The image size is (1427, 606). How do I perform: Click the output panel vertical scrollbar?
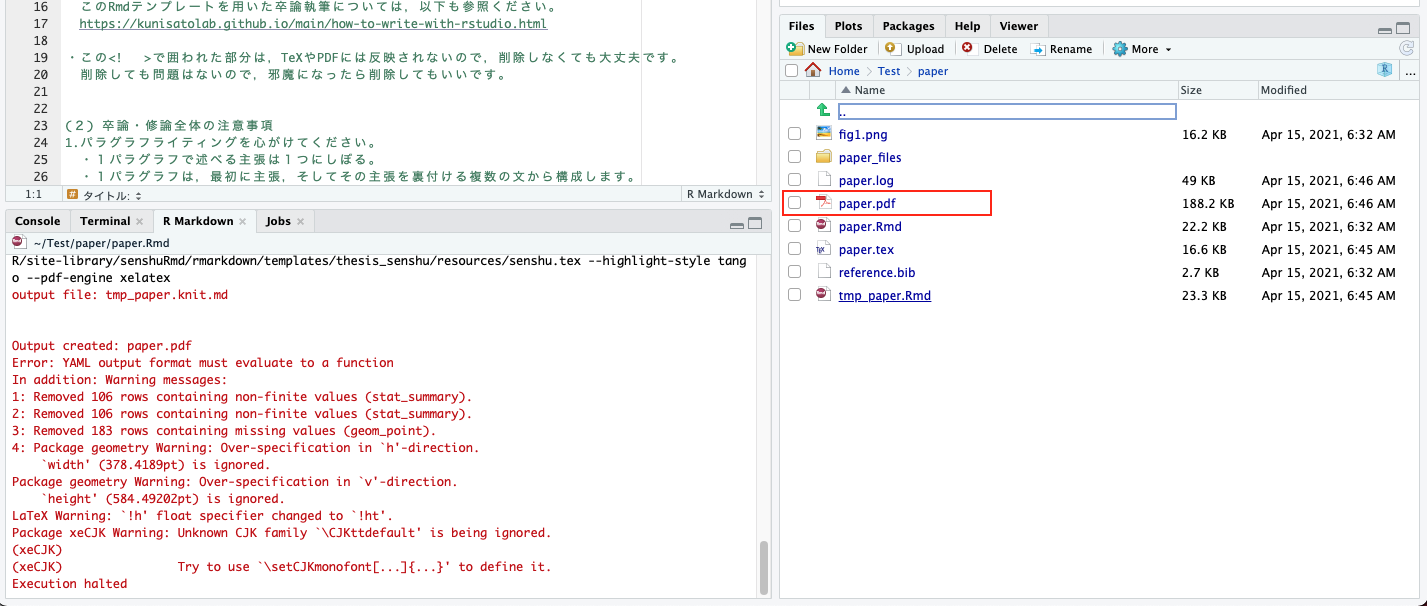(764, 567)
